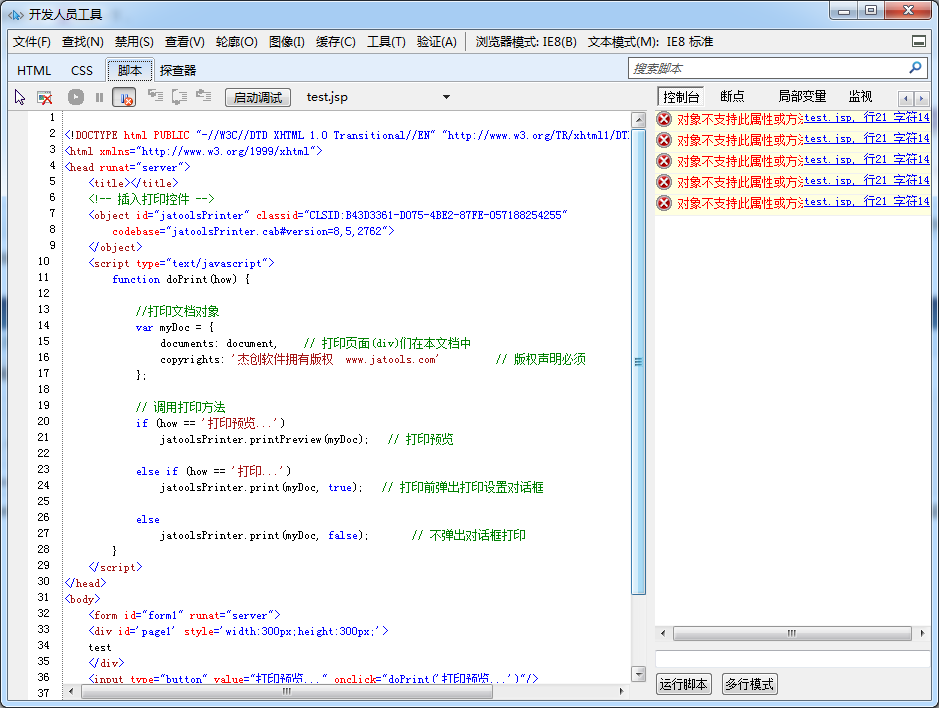Viewport: 939px width, 708px height.
Task: Click the closing head tag line
Action: pyautogui.click(x=86, y=583)
